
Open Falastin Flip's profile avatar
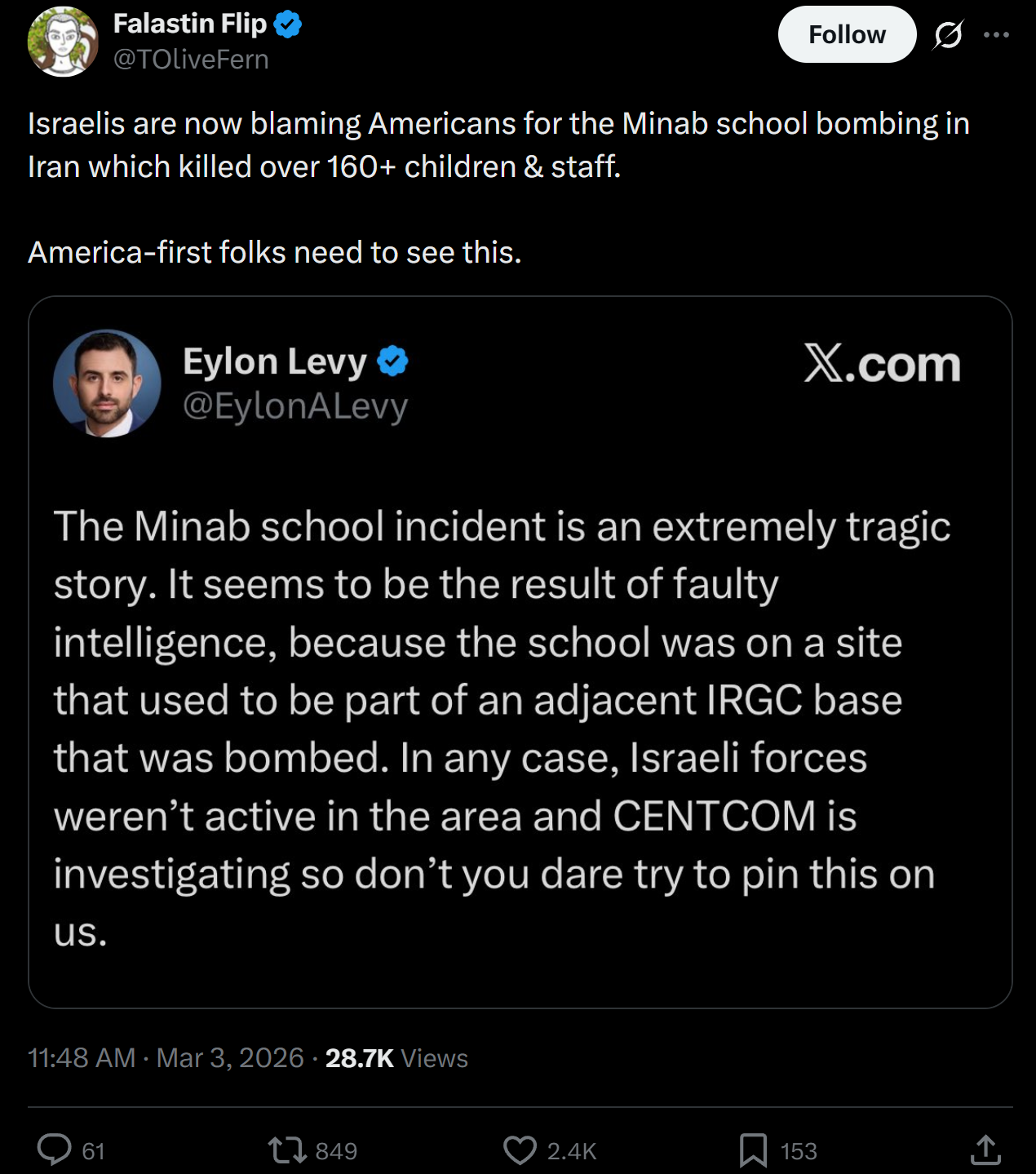[63, 42]
